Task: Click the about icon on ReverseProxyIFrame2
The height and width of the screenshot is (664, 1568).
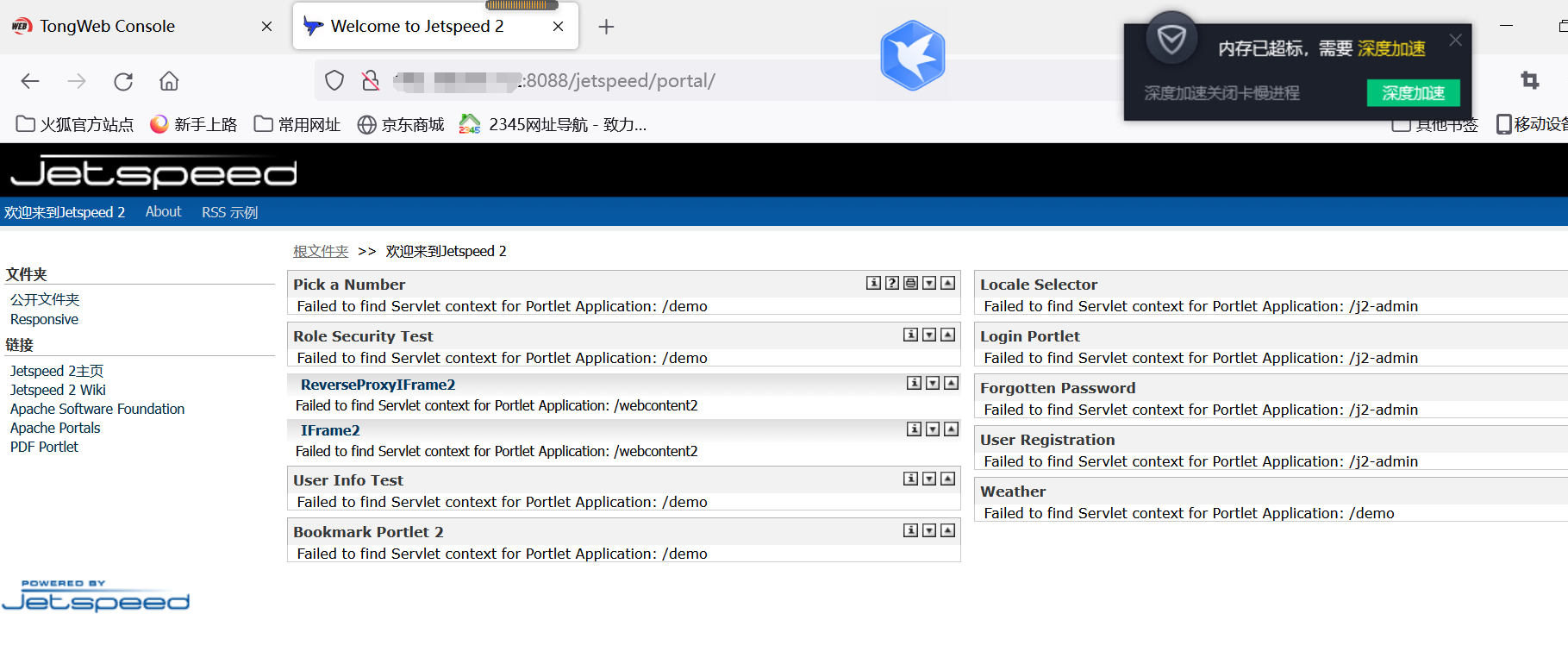Action: (914, 383)
